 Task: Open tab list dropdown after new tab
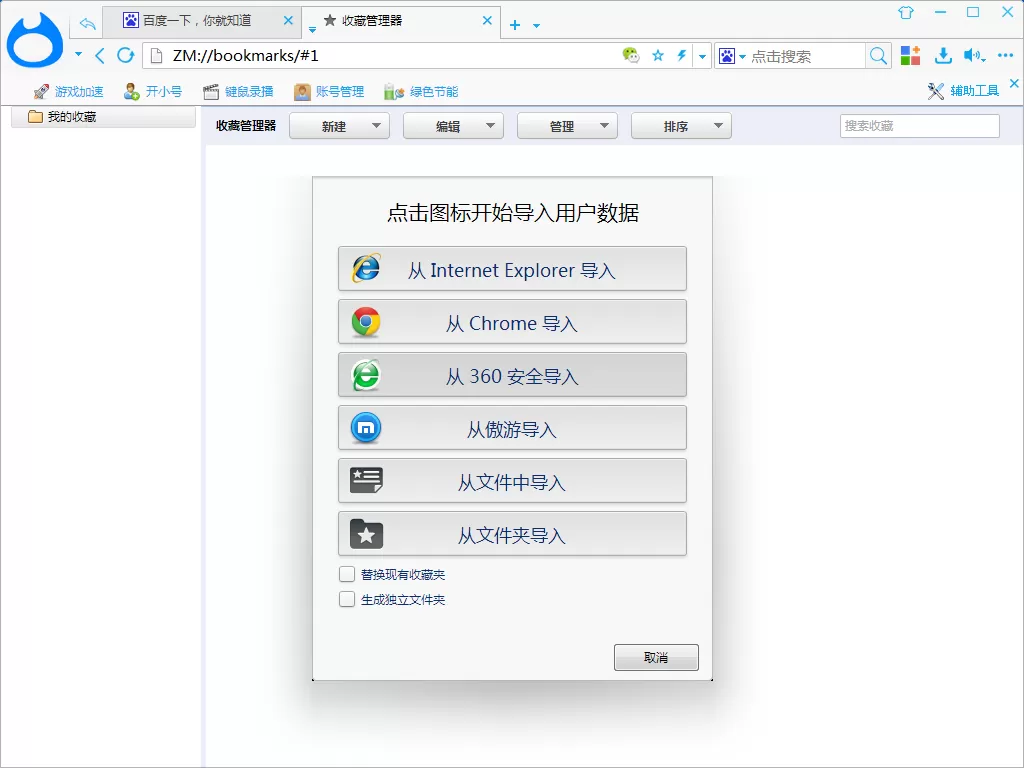point(536,26)
